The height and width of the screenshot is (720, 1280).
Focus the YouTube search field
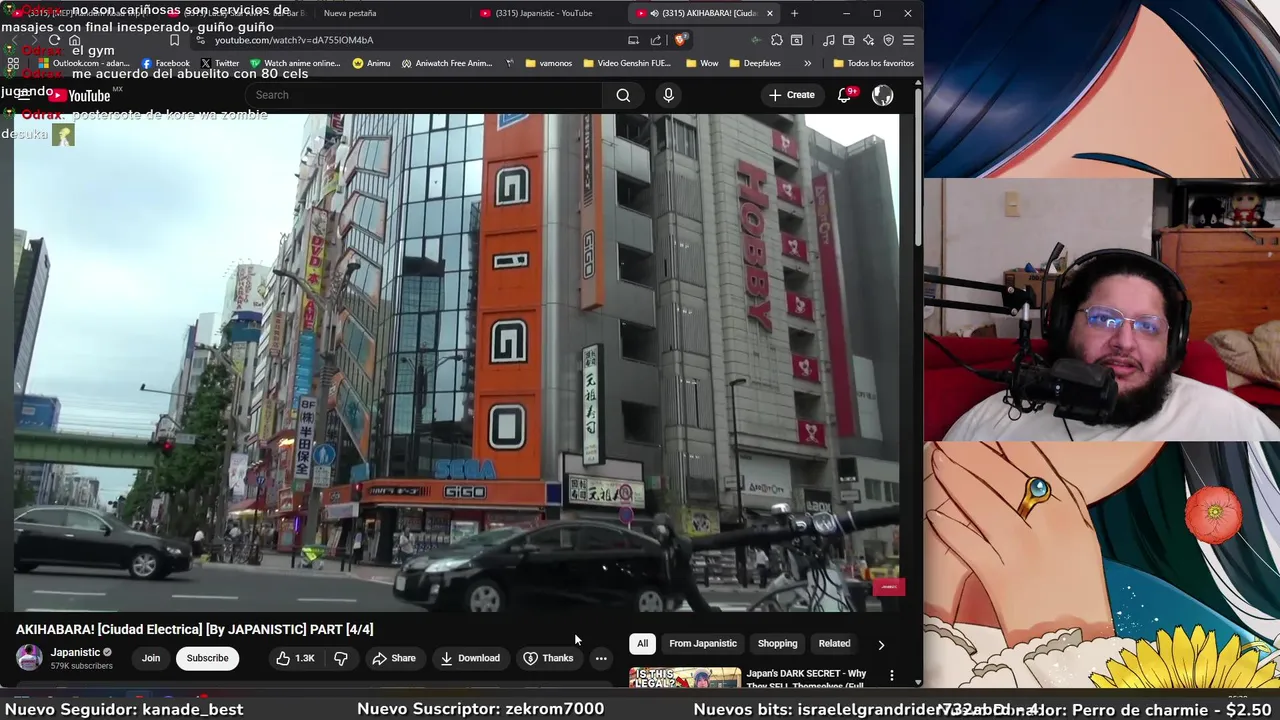tap(422, 95)
